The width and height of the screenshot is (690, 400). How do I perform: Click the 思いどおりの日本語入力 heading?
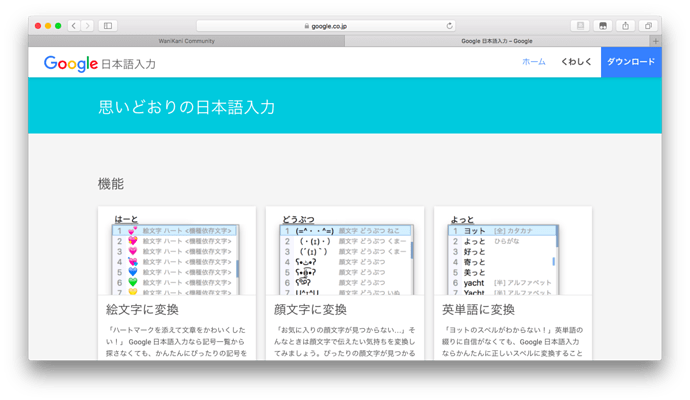click(x=187, y=107)
